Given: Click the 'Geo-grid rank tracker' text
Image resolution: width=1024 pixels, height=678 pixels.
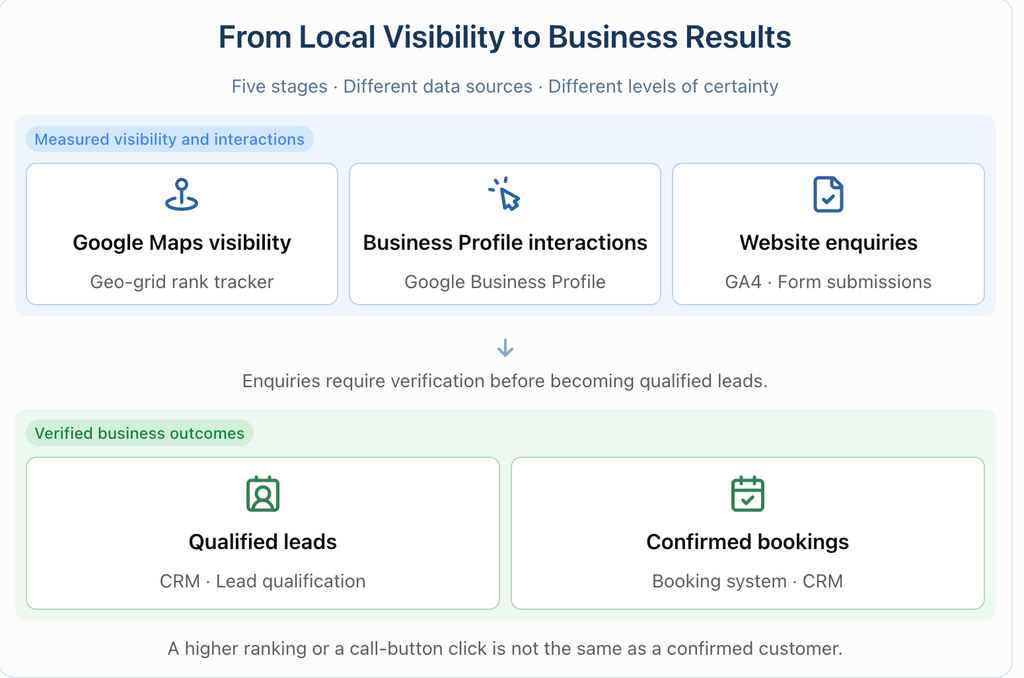Looking at the screenshot, I should click(182, 282).
